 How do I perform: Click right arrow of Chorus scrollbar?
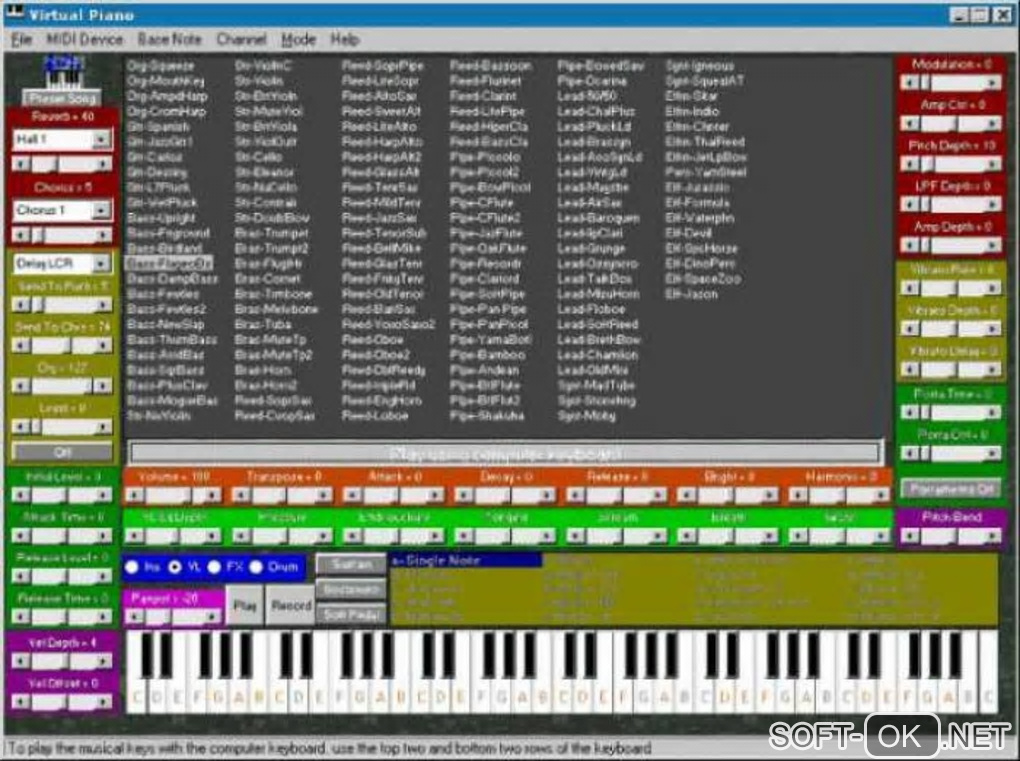tap(103, 235)
